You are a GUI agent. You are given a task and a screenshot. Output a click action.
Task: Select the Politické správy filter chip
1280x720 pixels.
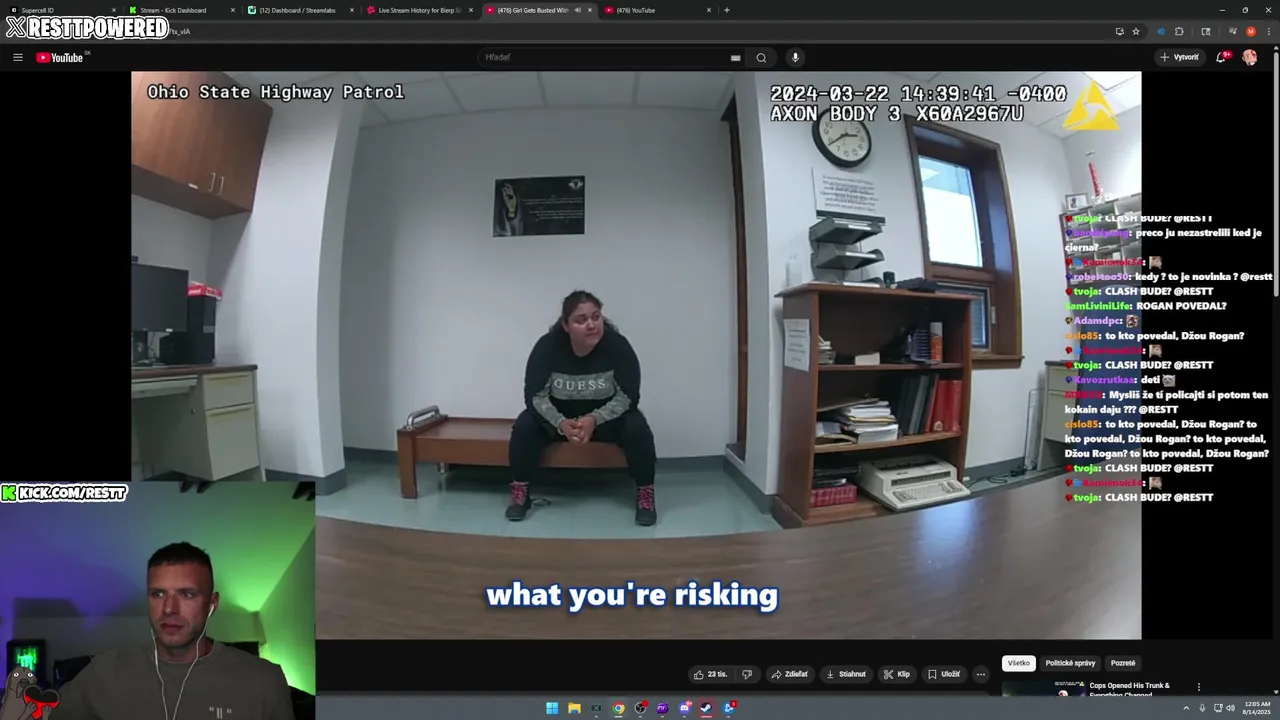point(1070,663)
